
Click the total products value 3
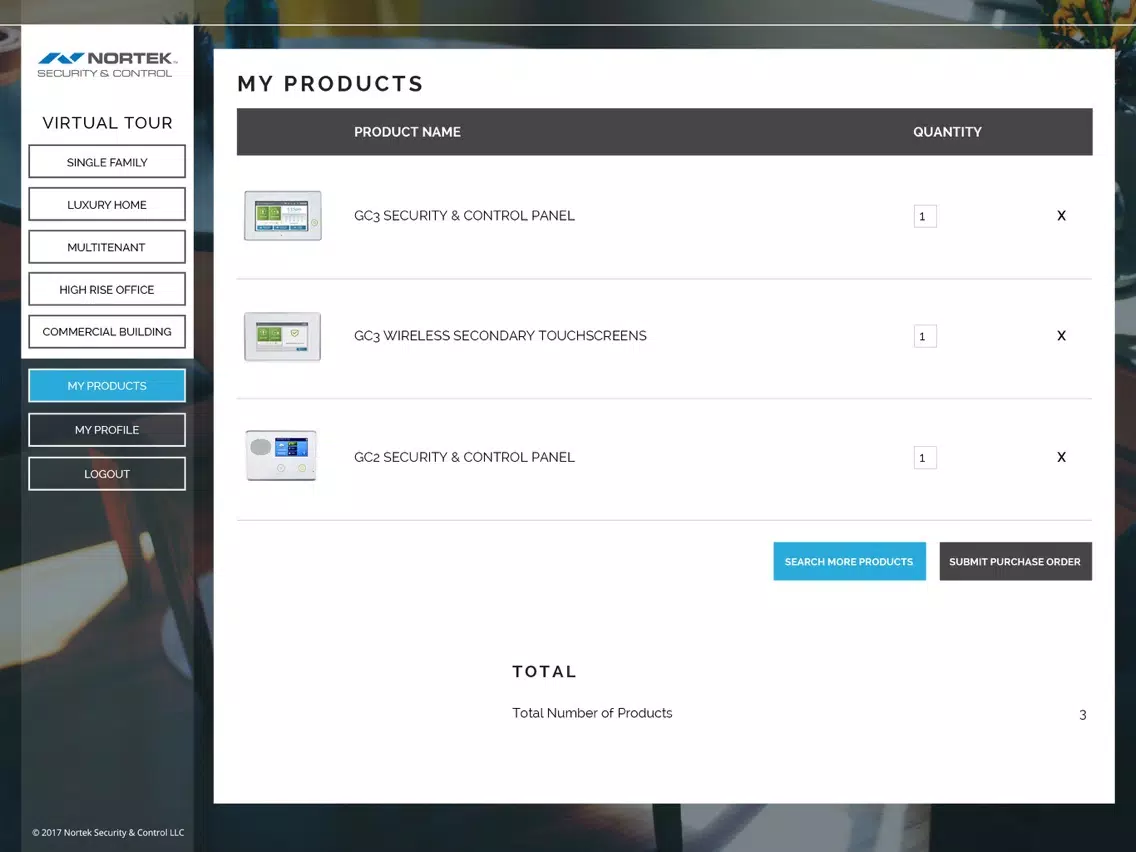coord(1082,715)
